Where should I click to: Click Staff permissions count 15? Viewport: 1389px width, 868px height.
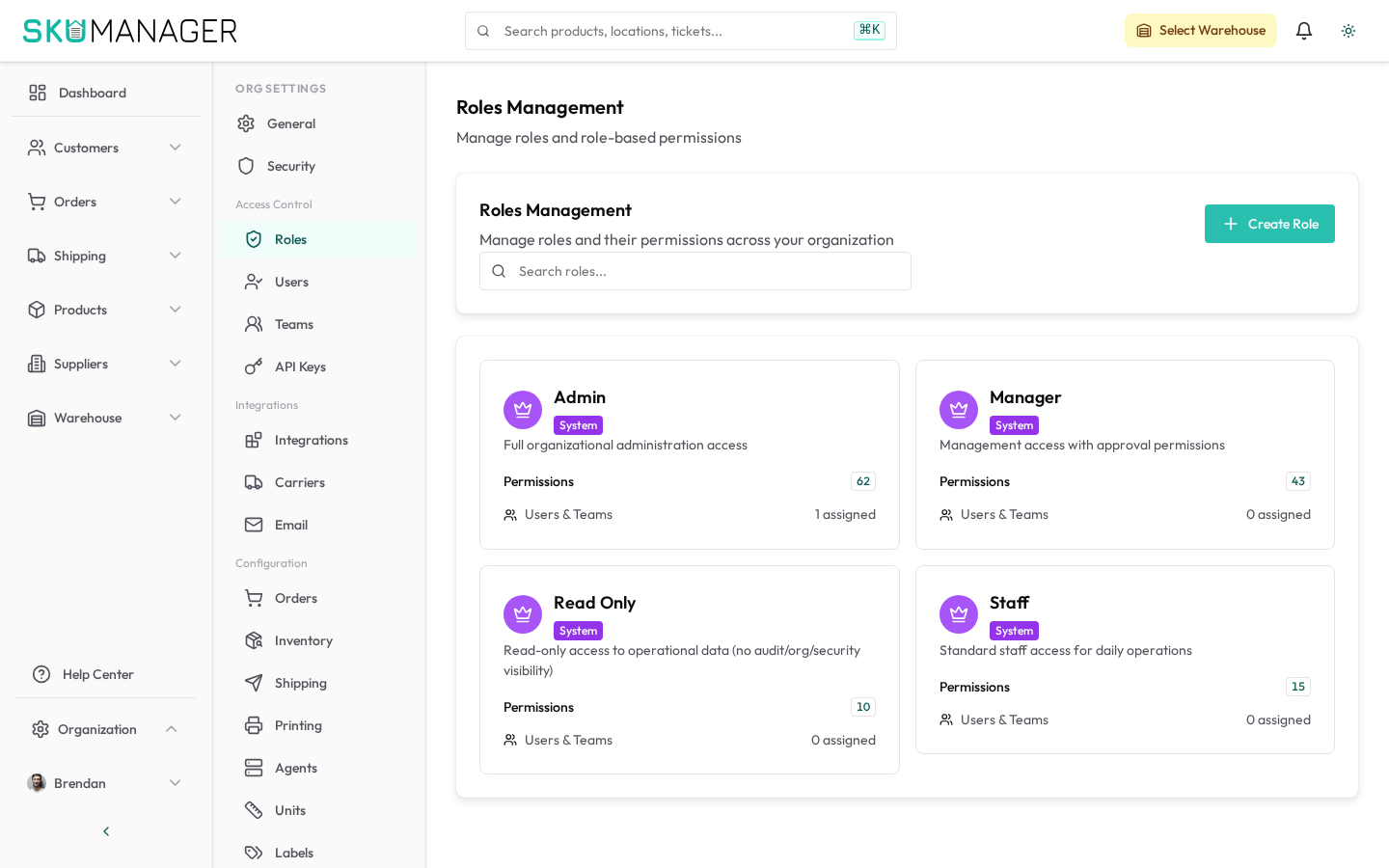tap(1298, 687)
